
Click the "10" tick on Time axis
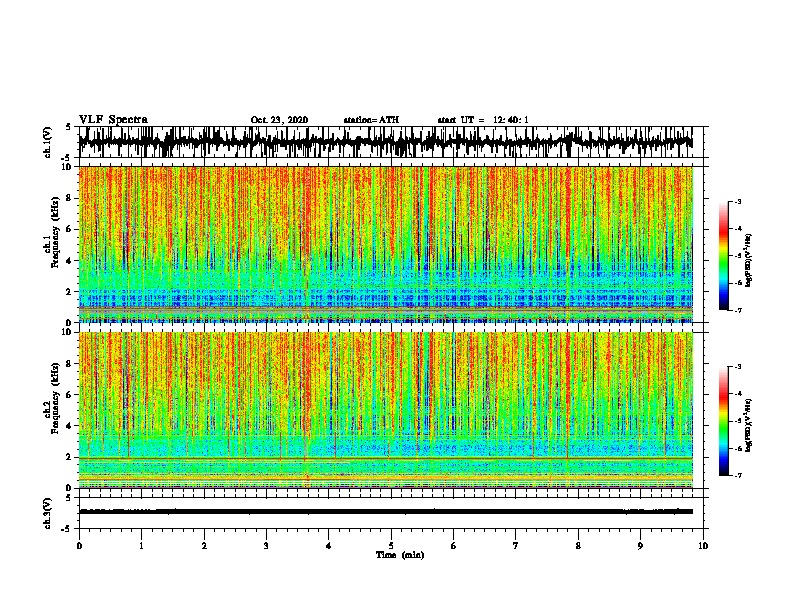point(703,546)
